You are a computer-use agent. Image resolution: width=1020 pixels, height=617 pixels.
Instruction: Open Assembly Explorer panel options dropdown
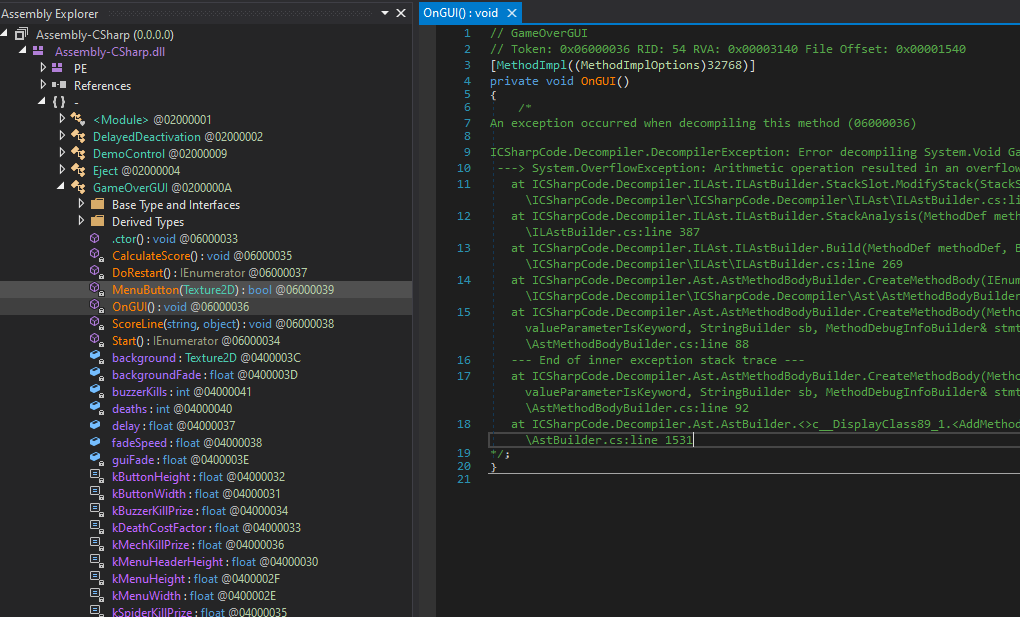coord(386,13)
